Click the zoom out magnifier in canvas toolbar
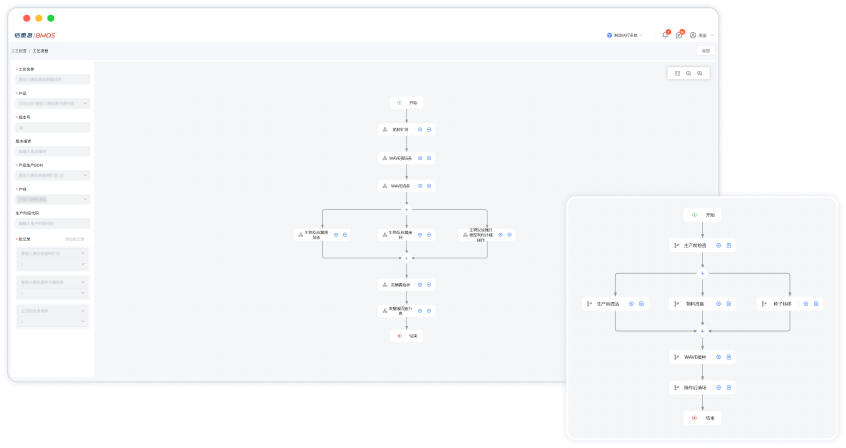Image resolution: width=846 pixels, height=448 pixels. click(x=688, y=73)
